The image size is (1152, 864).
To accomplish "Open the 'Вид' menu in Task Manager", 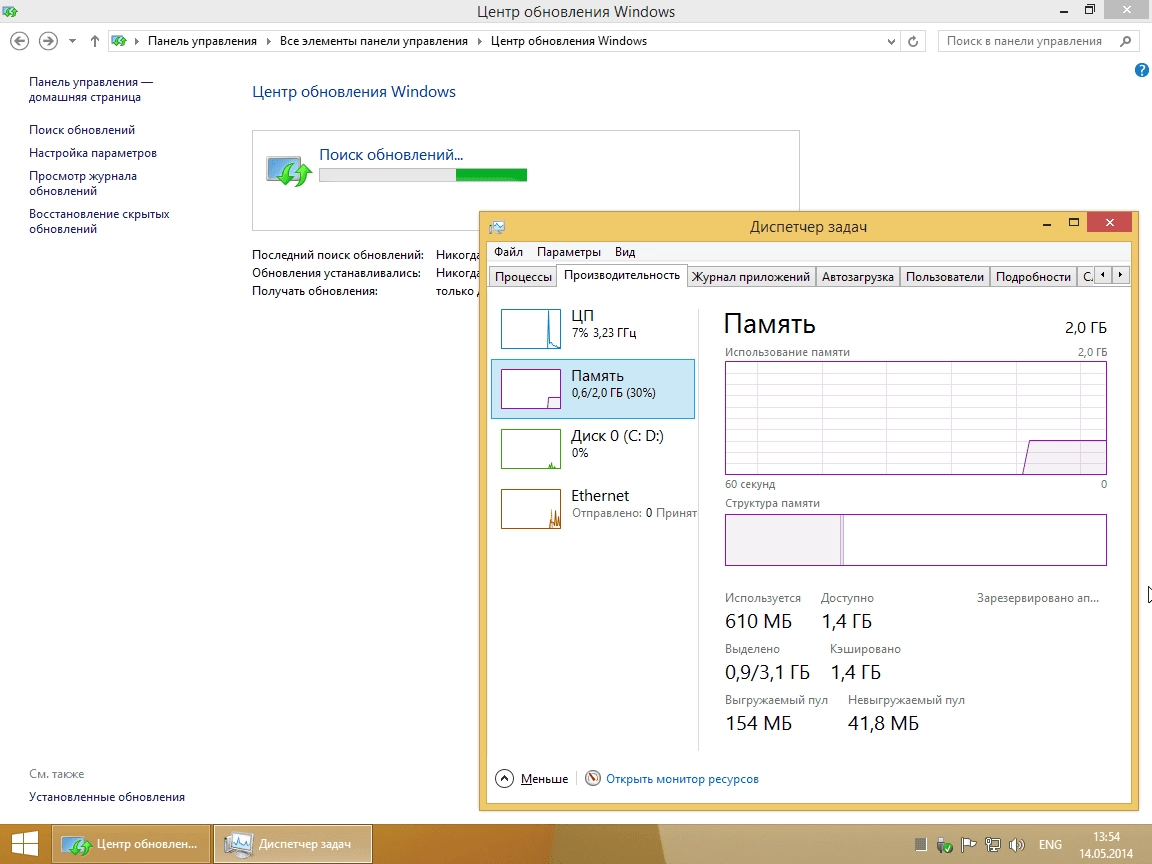I will click(625, 252).
